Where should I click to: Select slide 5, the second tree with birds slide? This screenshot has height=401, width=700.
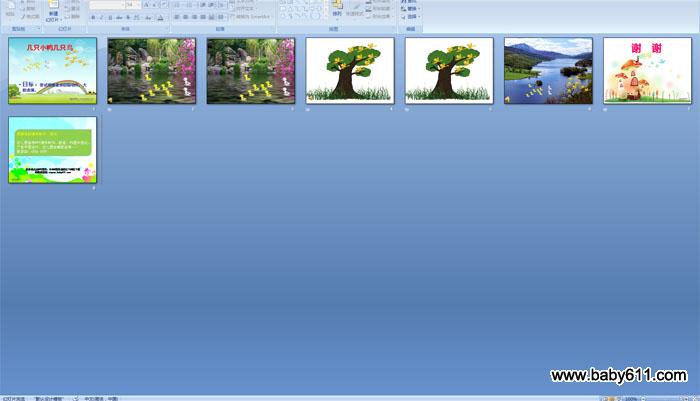449,71
